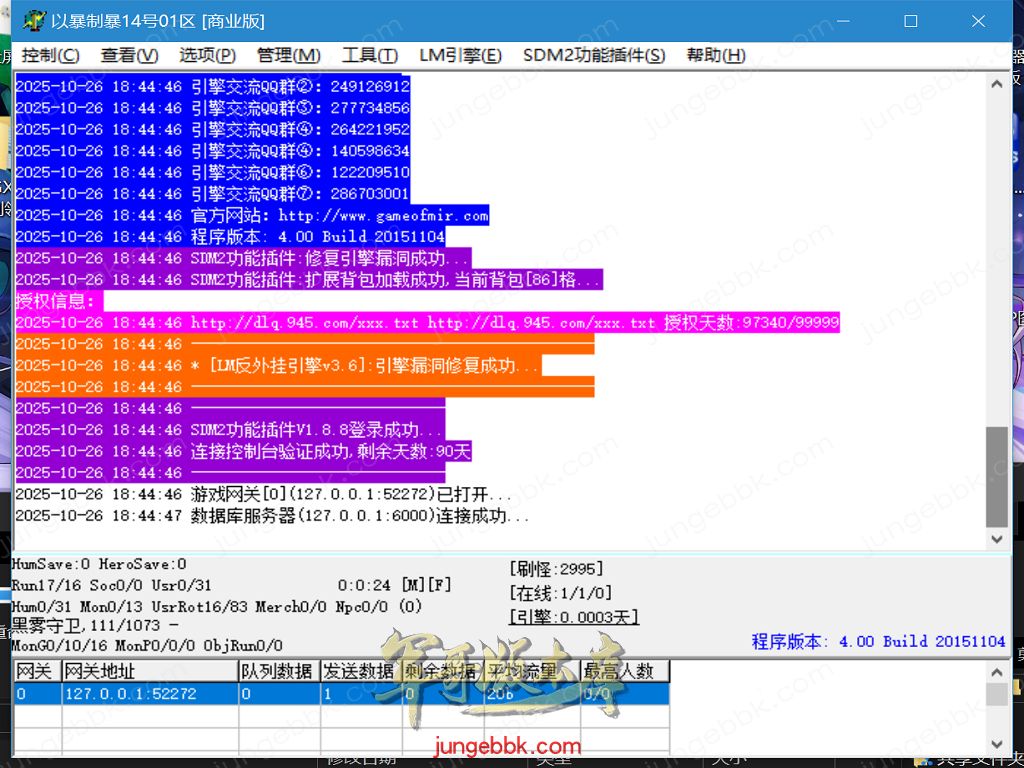Click the 队列数据 column header
Viewport: 1024px width, 768px height.
[x=277, y=671]
